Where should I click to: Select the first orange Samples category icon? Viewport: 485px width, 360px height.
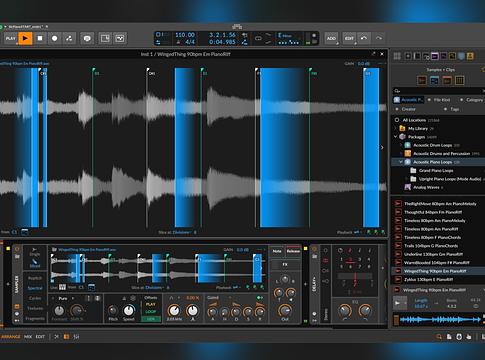422,80
